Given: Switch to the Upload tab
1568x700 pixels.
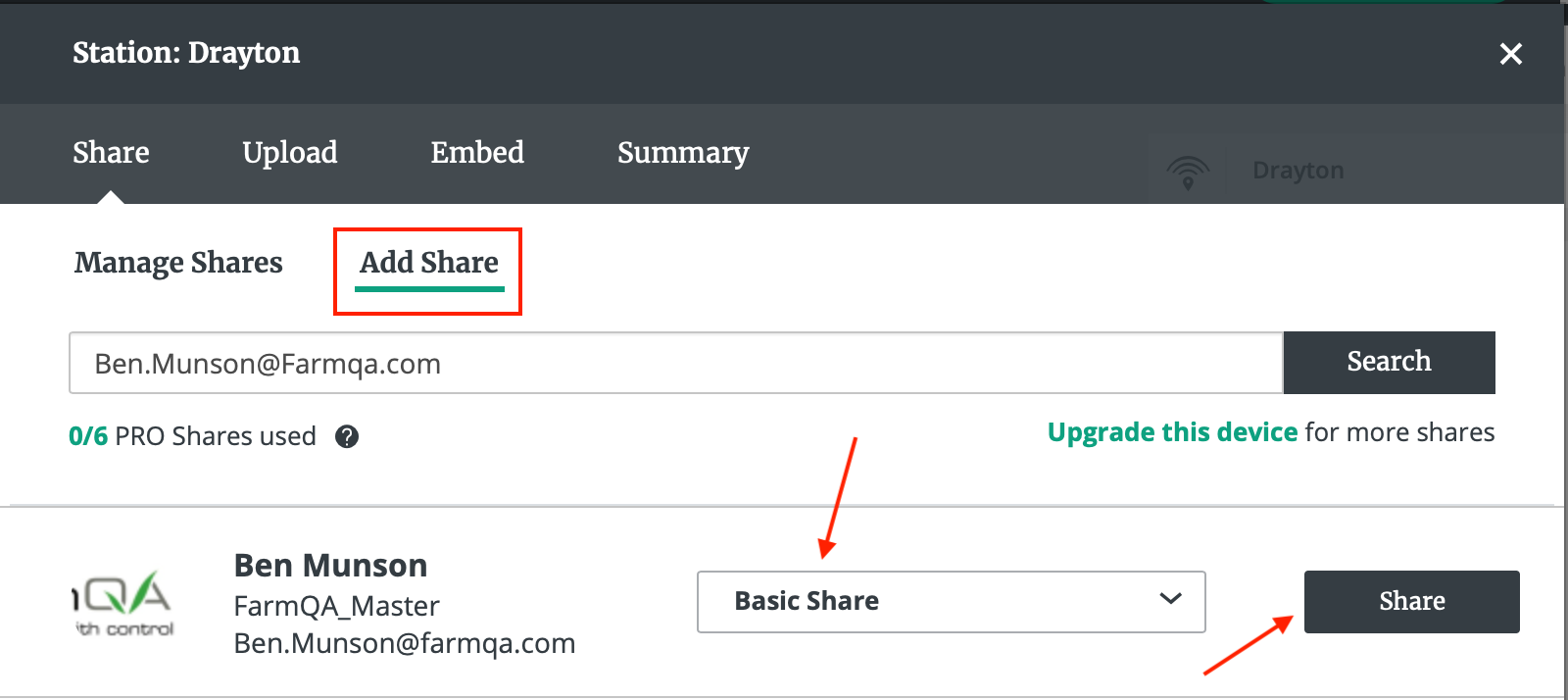Looking at the screenshot, I should (x=290, y=152).
